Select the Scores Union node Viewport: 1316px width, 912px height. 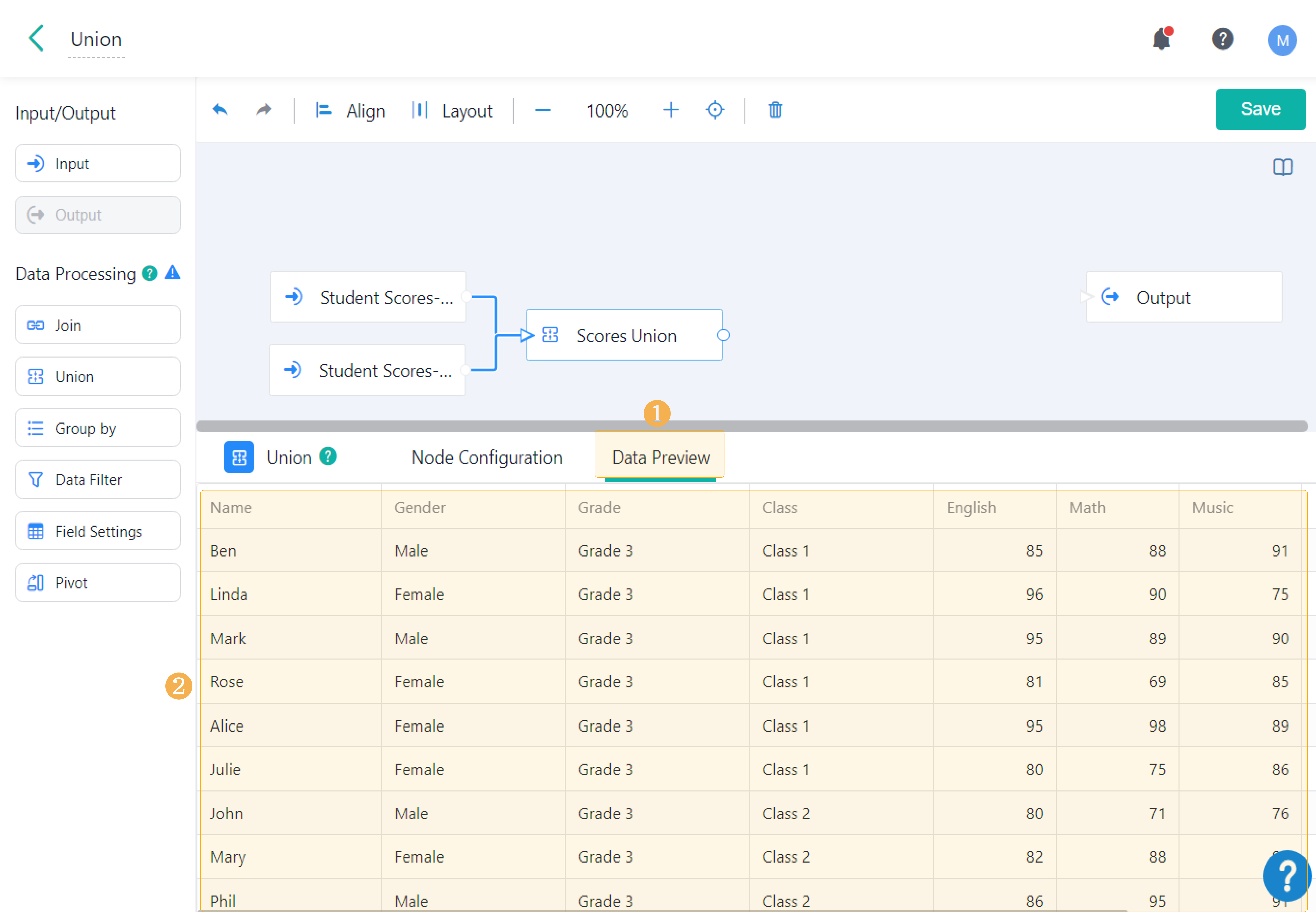tap(624, 335)
